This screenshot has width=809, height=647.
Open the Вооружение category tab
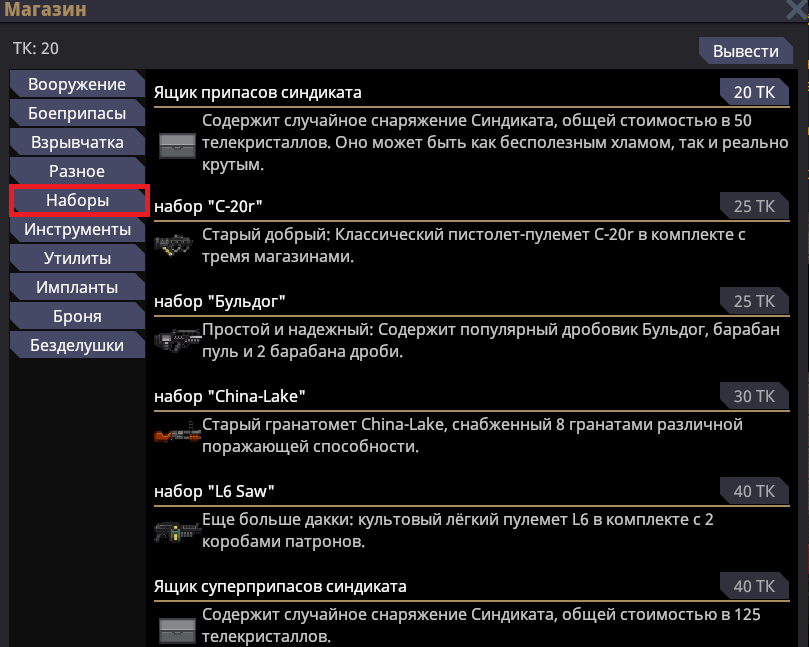click(x=77, y=85)
